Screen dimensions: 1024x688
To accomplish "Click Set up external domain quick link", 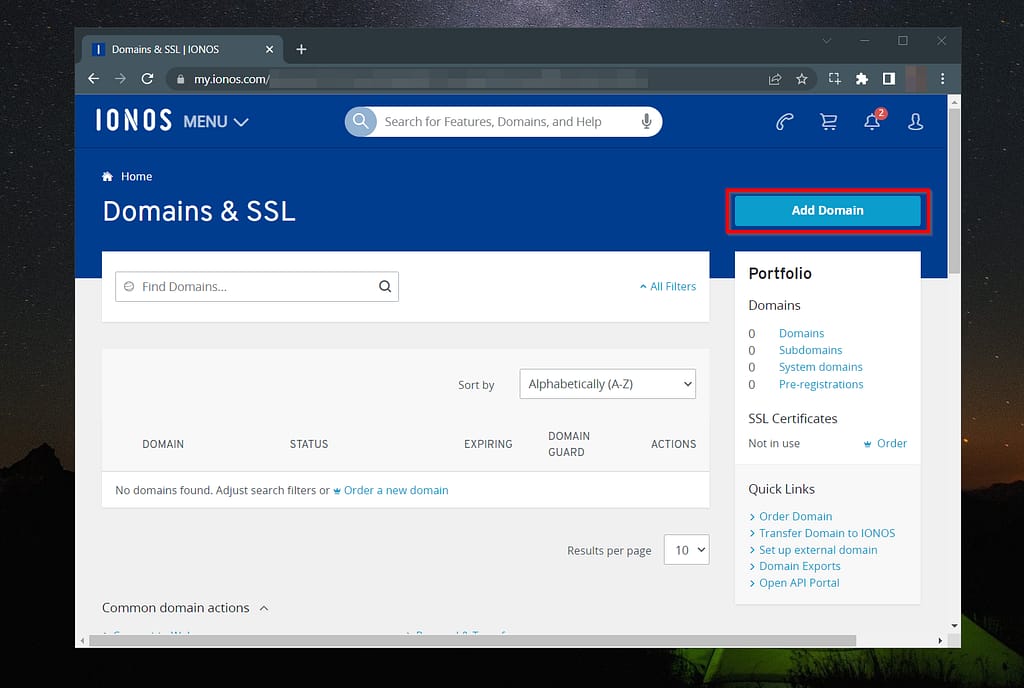I will click(818, 550).
